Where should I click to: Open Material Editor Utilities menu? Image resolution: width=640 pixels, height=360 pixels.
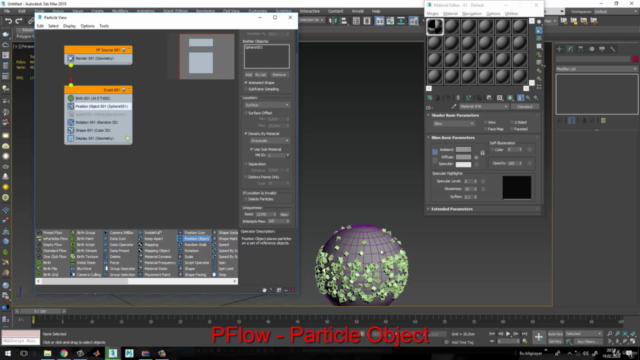click(x=511, y=14)
